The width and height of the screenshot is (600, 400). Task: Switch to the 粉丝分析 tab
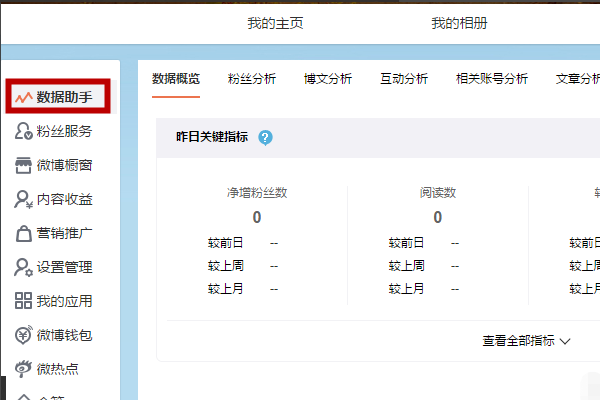click(x=252, y=79)
